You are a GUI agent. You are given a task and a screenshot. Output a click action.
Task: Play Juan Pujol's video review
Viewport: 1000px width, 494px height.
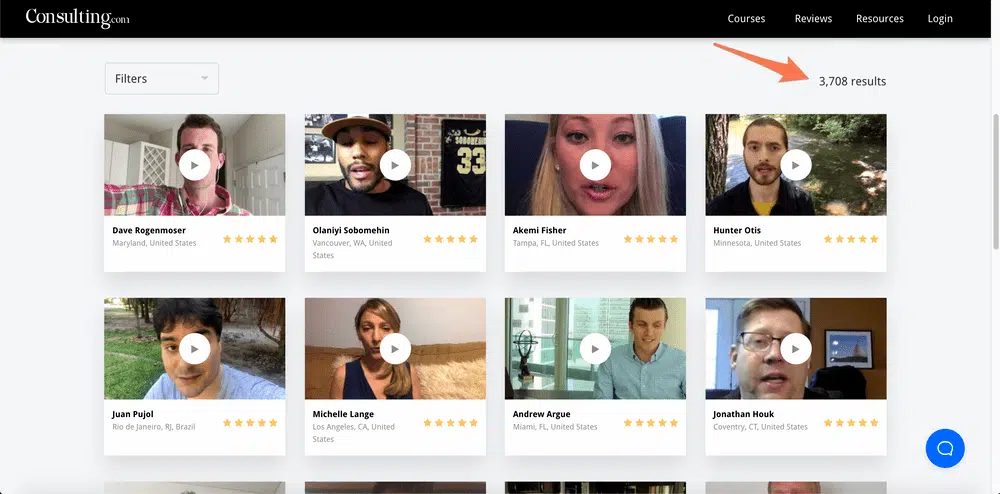coord(195,349)
